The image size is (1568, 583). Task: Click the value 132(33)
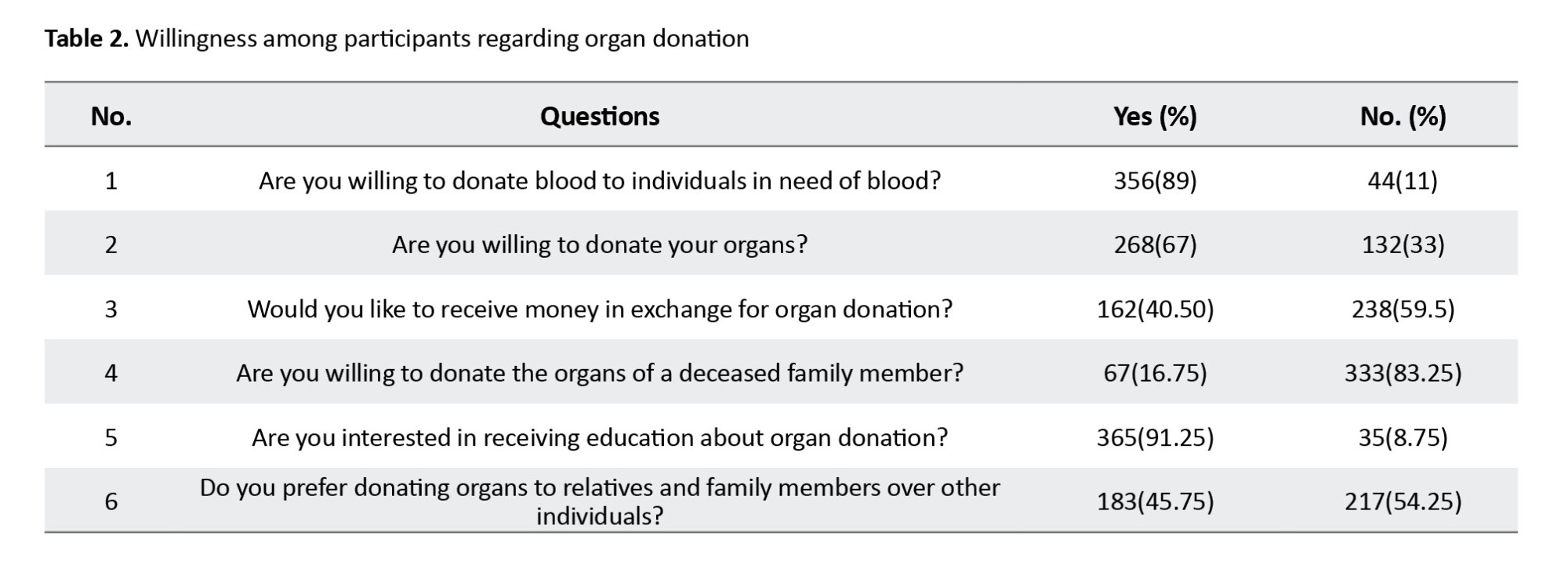(x=1403, y=244)
